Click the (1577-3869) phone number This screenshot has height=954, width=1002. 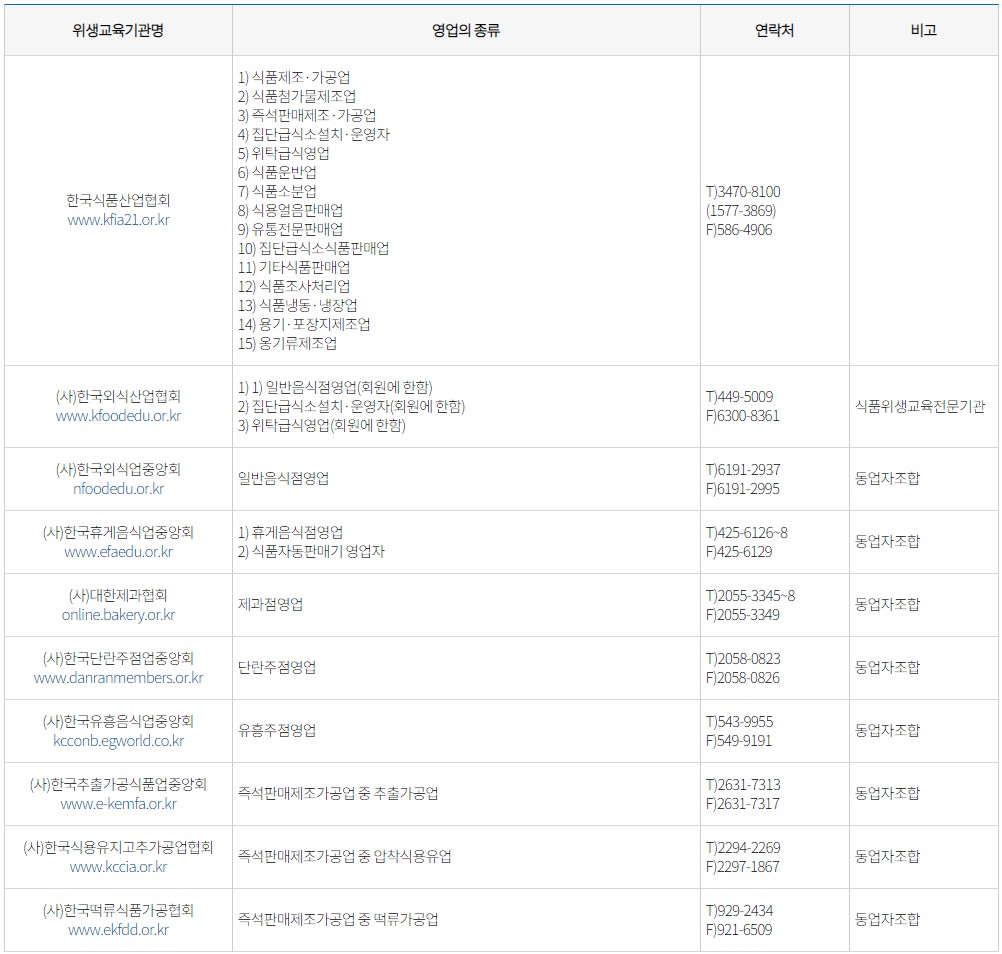741,212
